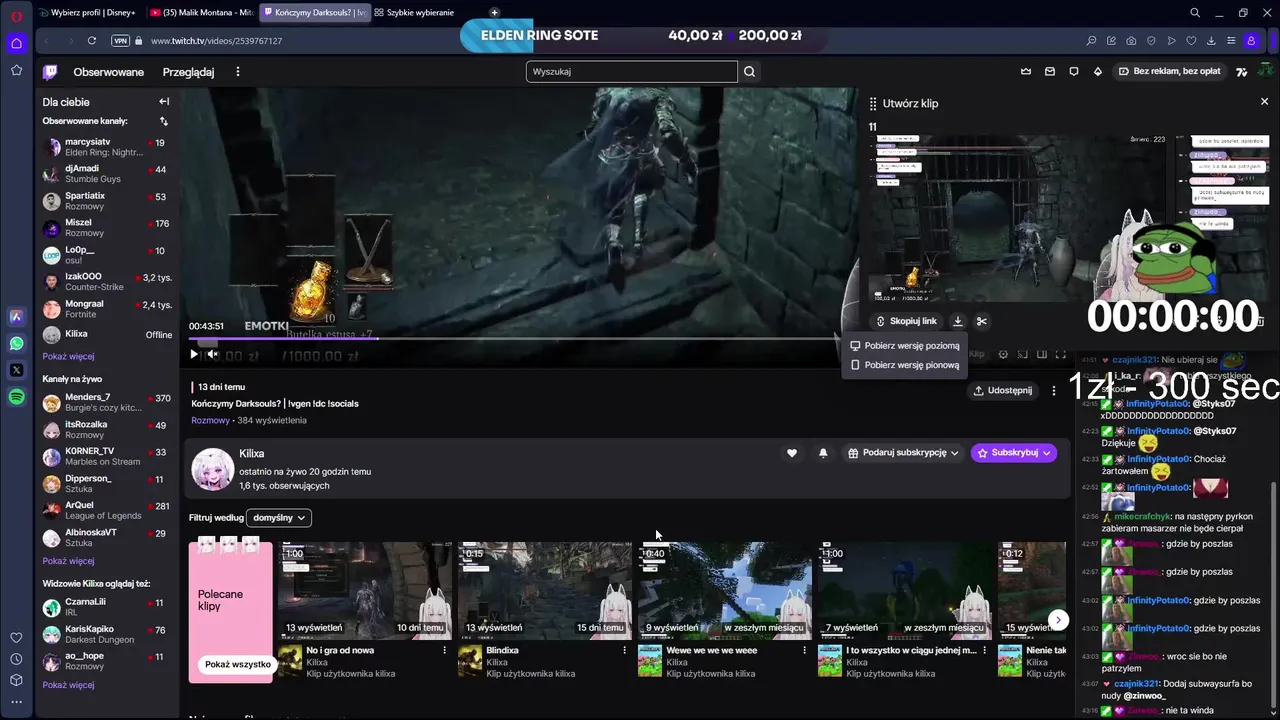Sort followed channels with arrows icon
The image size is (1280, 720).
click(x=164, y=121)
